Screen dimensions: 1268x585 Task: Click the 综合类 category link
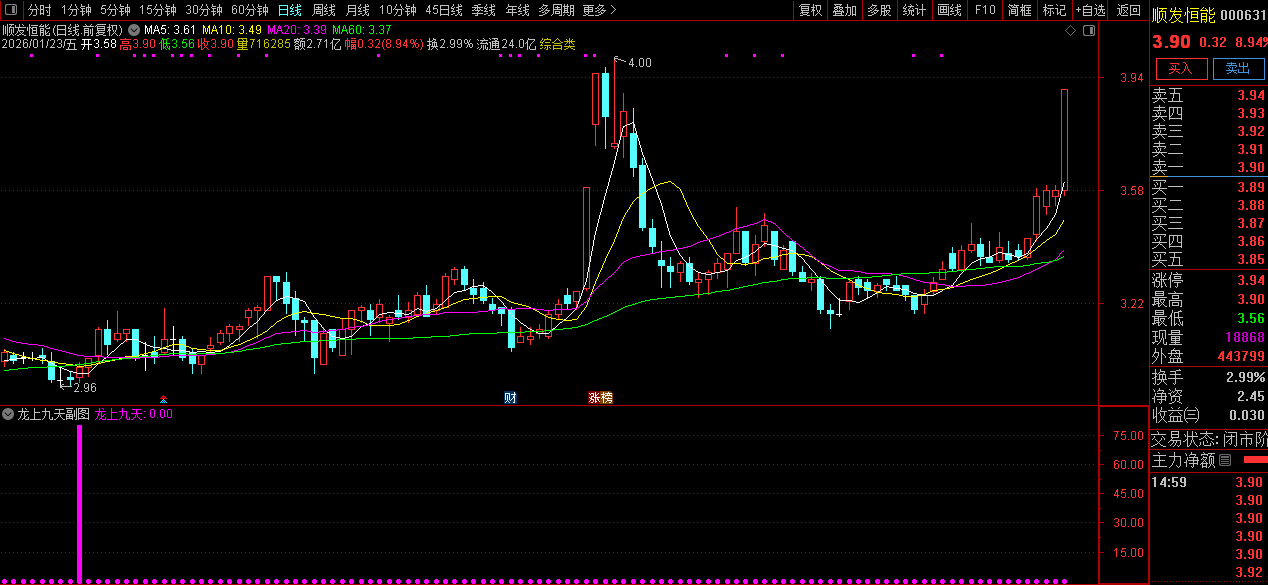(557, 44)
